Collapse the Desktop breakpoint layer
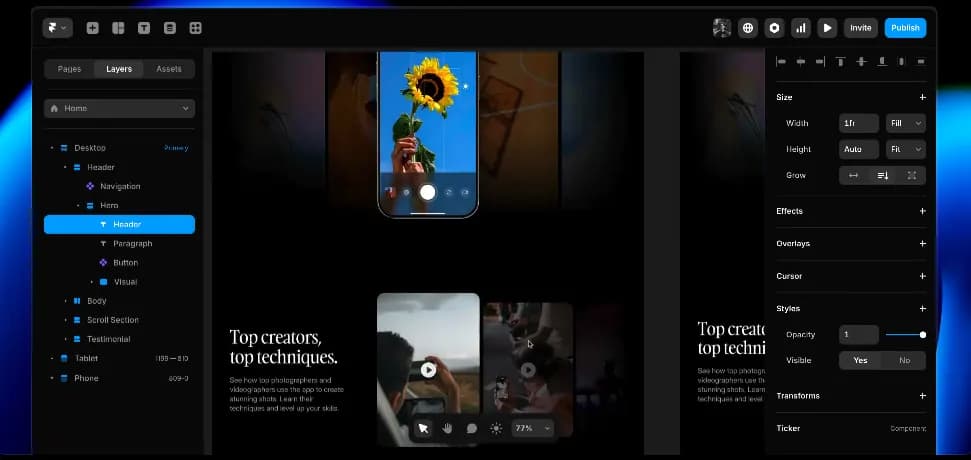 coord(51,148)
